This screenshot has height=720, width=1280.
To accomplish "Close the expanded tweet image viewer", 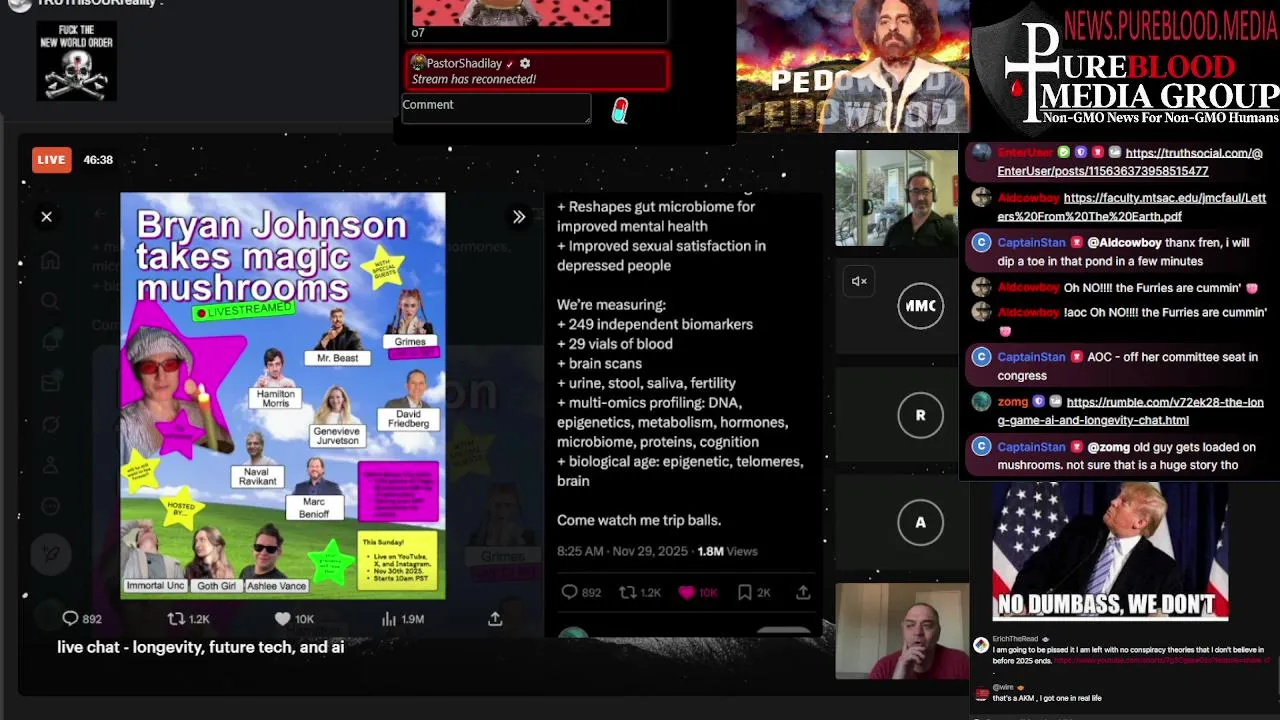I will [46, 216].
